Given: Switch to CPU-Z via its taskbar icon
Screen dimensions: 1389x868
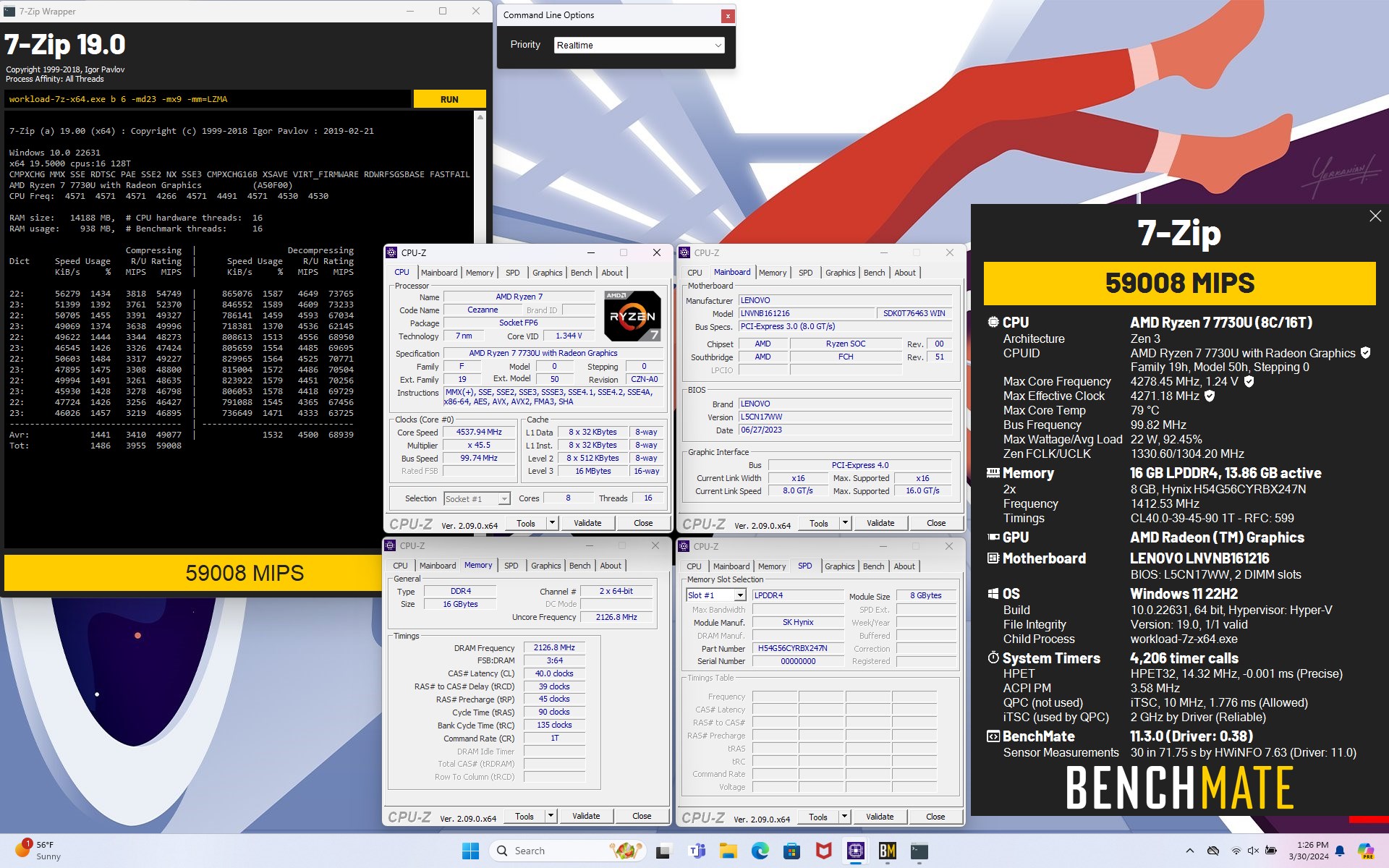Looking at the screenshot, I should pos(855,851).
